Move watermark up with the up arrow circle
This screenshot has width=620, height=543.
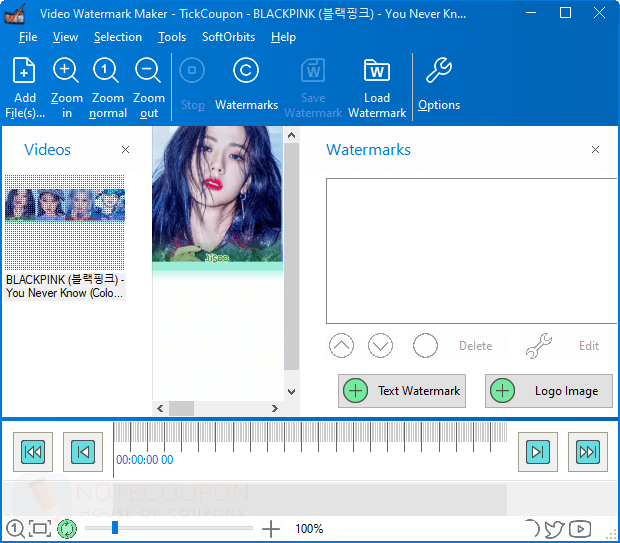pos(341,345)
